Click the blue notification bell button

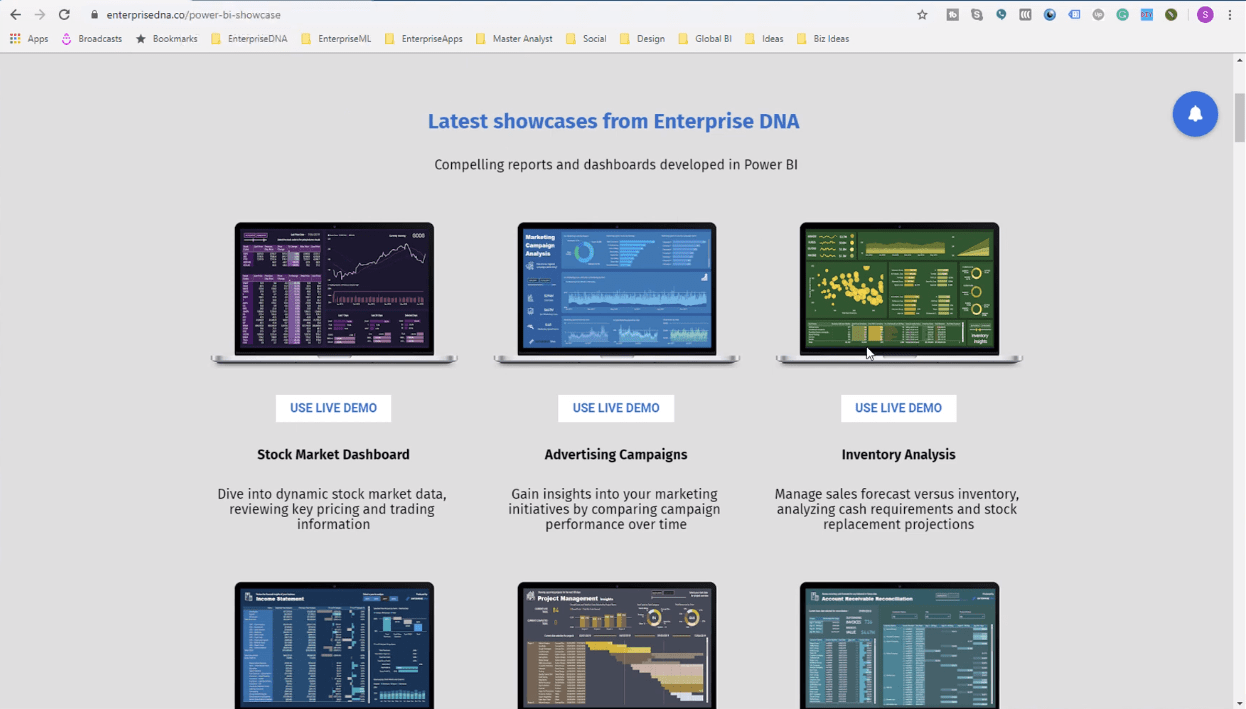[x=1195, y=114]
